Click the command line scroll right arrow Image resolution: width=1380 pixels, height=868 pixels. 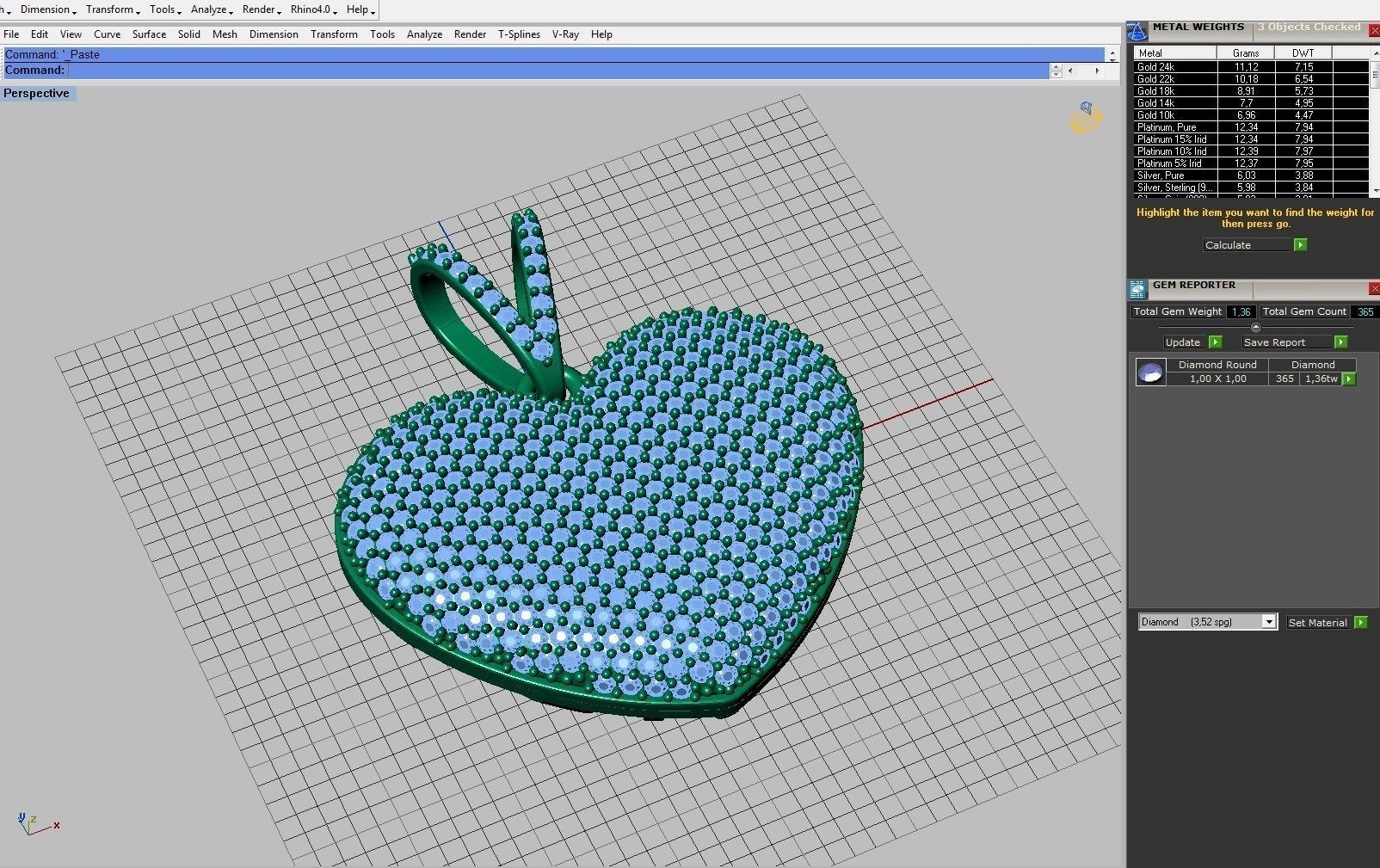coord(1097,71)
